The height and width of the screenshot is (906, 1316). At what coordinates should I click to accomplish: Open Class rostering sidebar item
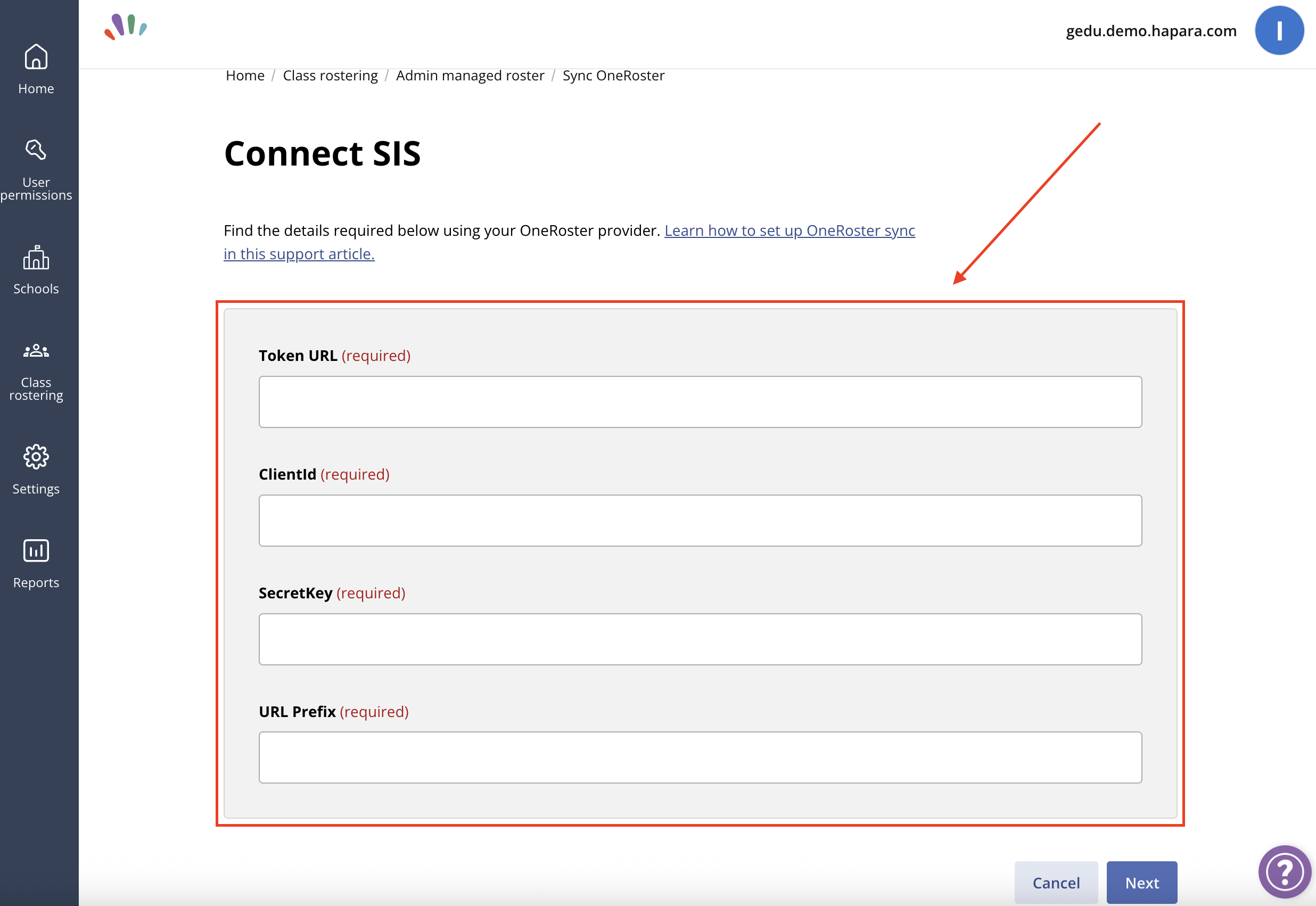(x=36, y=372)
